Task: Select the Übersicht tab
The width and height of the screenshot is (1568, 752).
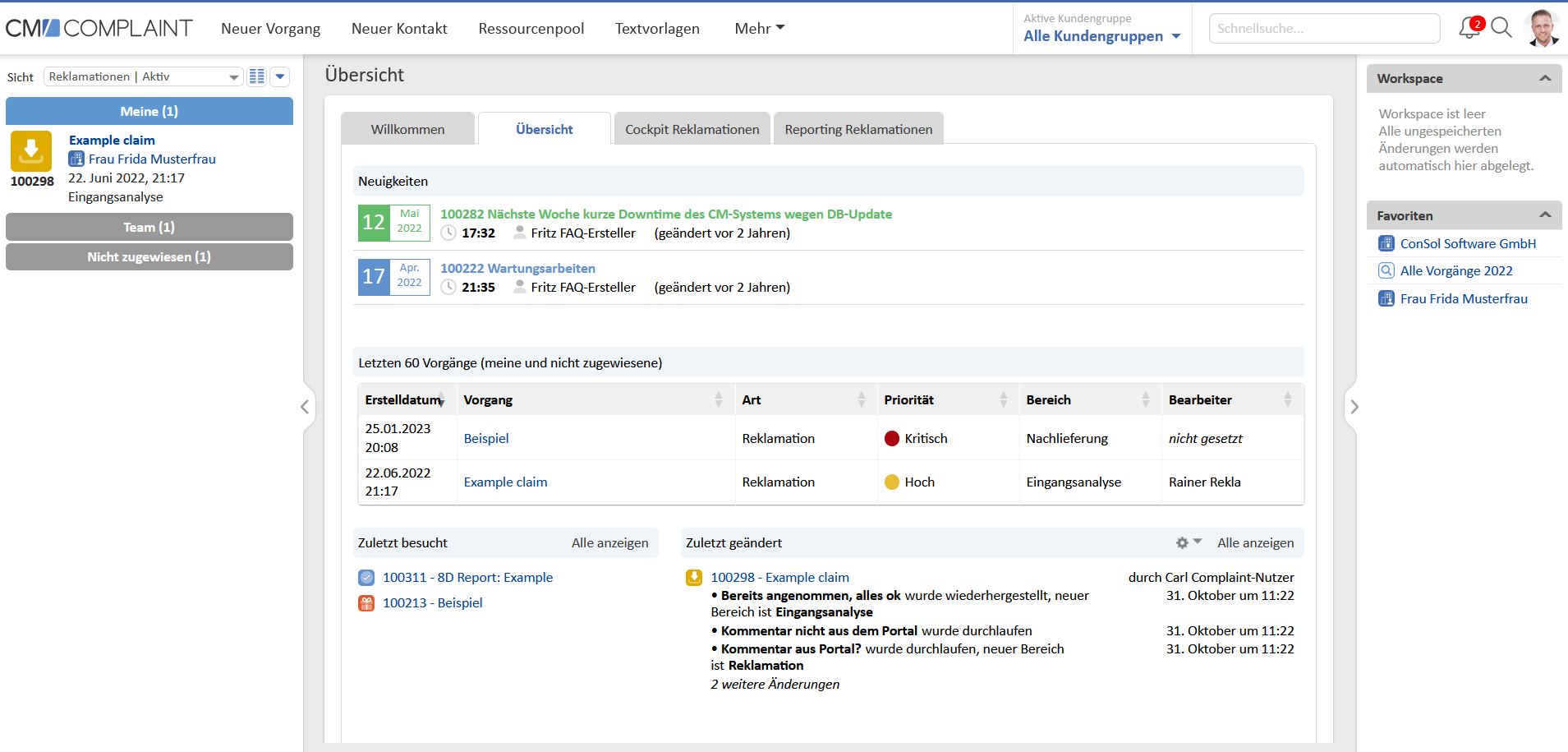Action: (545, 129)
